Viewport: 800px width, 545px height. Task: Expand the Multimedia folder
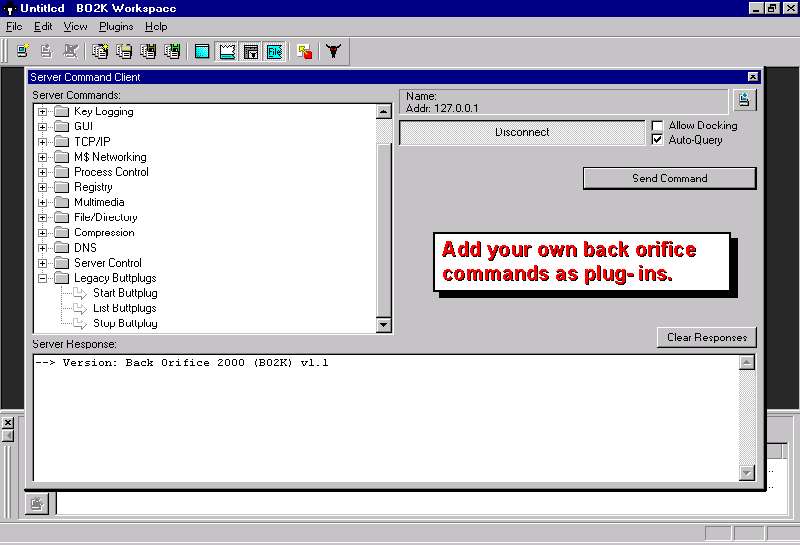pos(43,203)
